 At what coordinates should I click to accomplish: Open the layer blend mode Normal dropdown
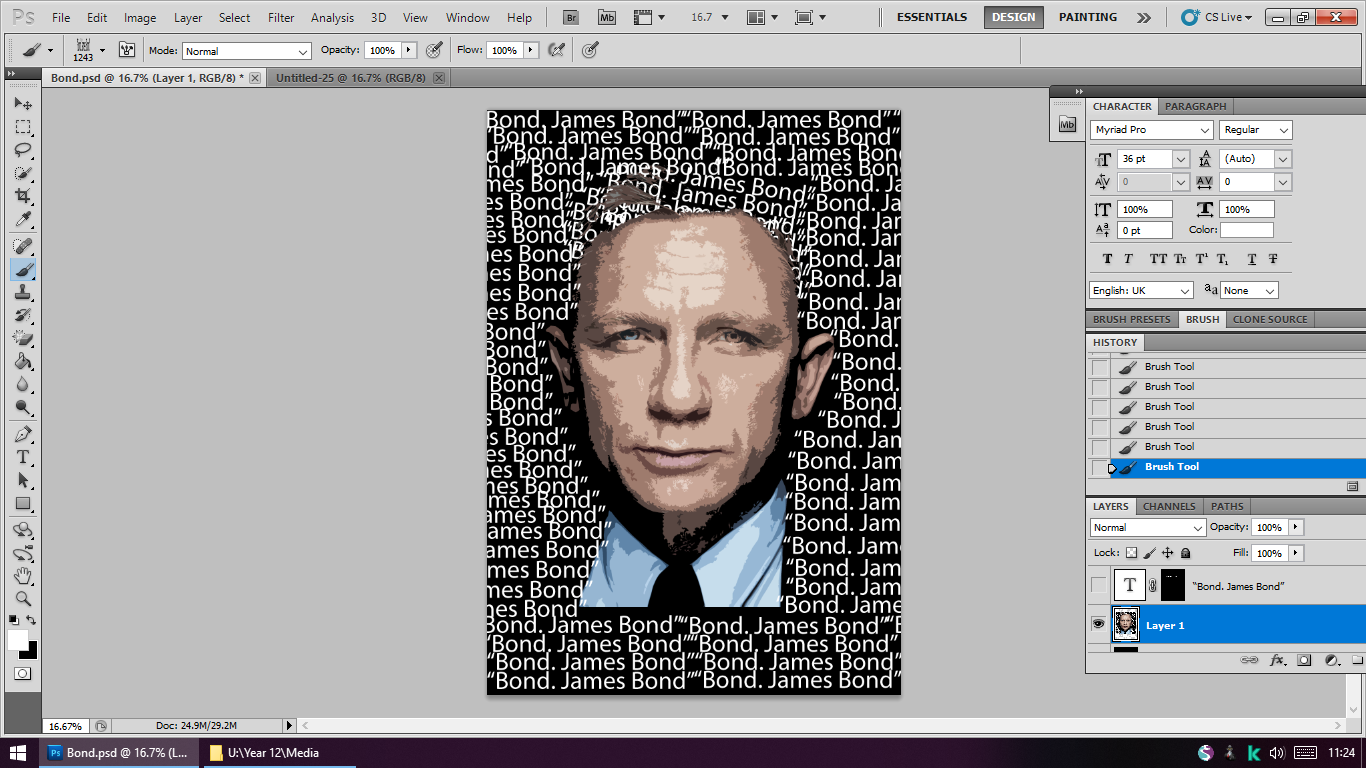click(x=1148, y=527)
